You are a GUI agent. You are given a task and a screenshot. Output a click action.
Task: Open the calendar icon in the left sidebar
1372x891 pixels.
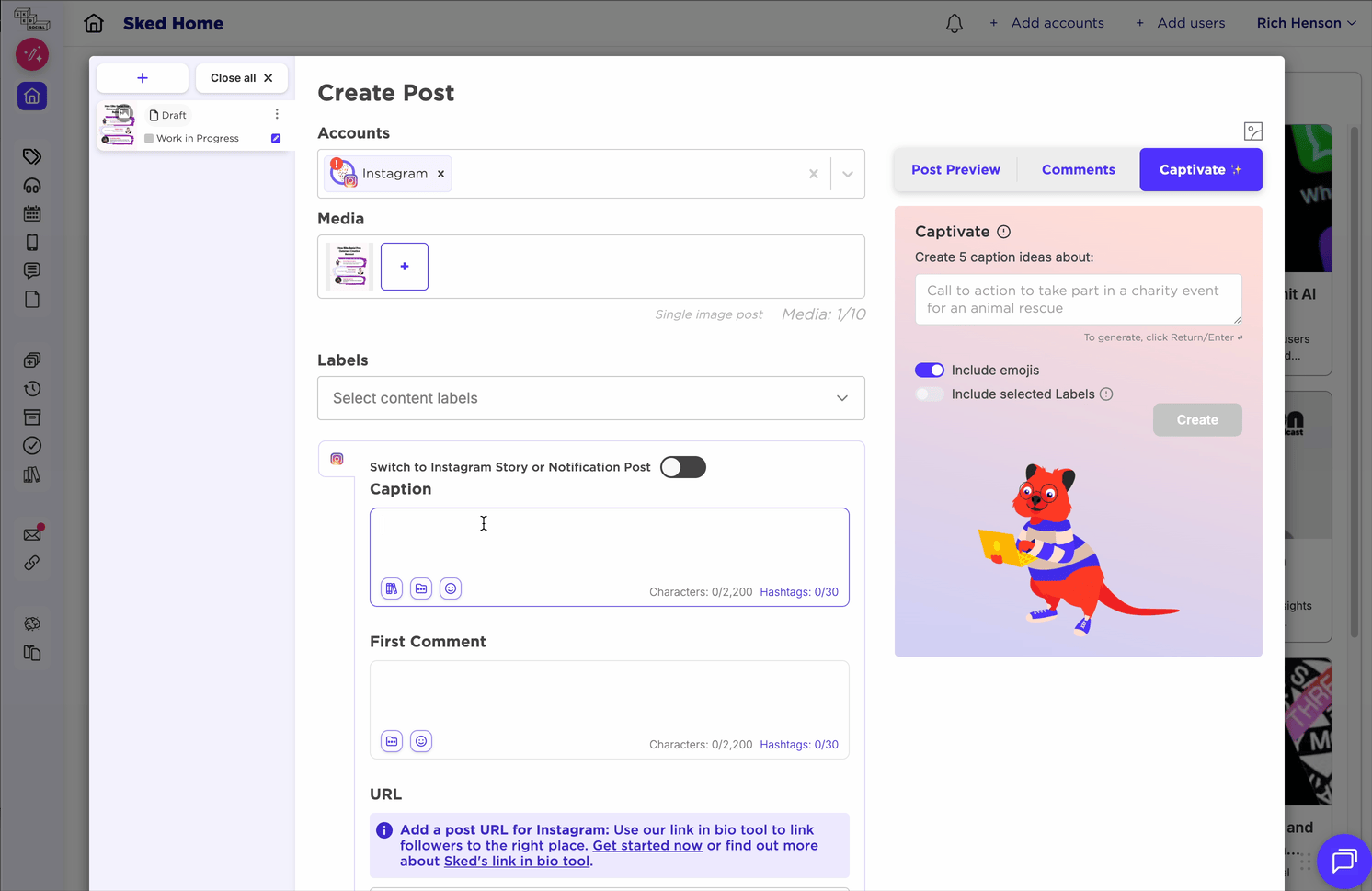coord(31,213)
